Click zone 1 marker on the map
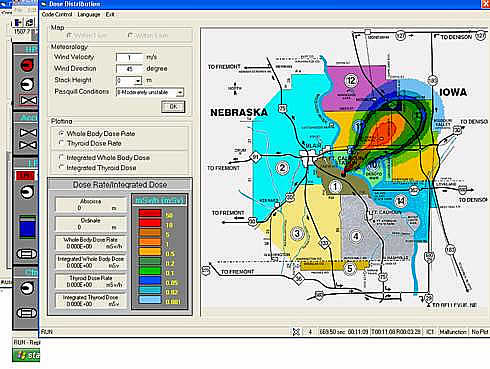The width and height of the screenshot is (490, 369). [x=335, y=187]
